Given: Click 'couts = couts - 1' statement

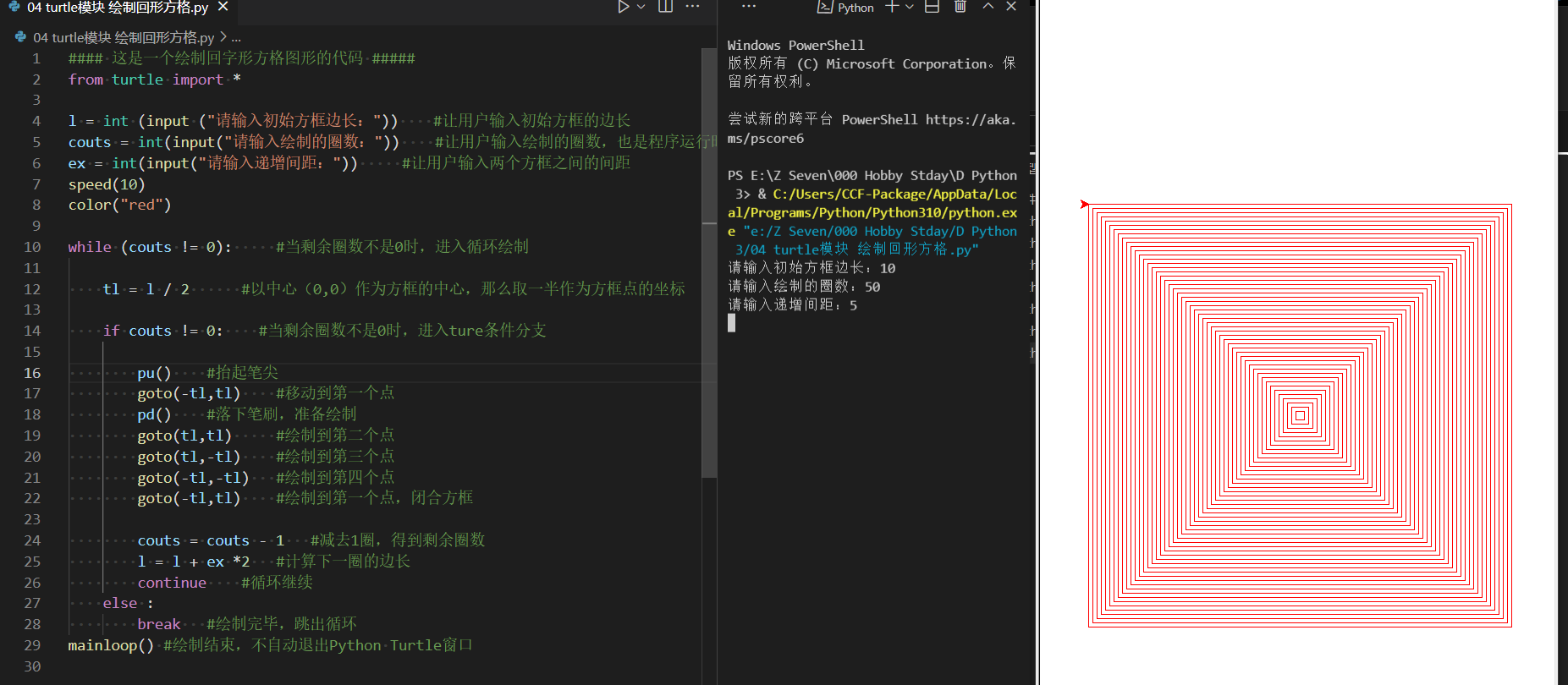Looking at the screenshot, I should tap(211, 540).
